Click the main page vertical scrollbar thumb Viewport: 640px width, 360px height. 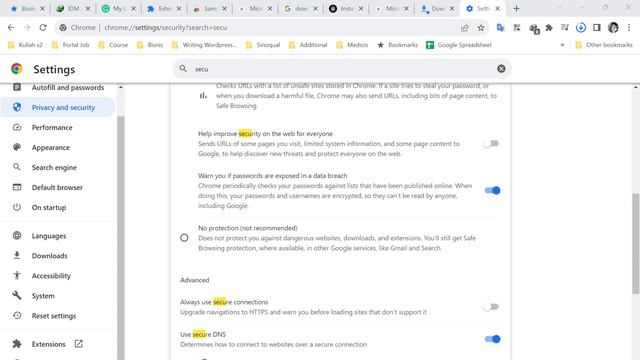tap(636, 243)
